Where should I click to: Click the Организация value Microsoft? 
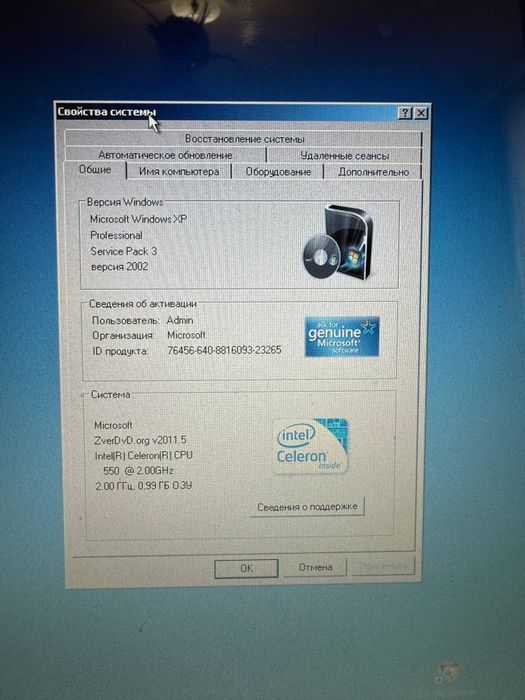click(186, 335)
